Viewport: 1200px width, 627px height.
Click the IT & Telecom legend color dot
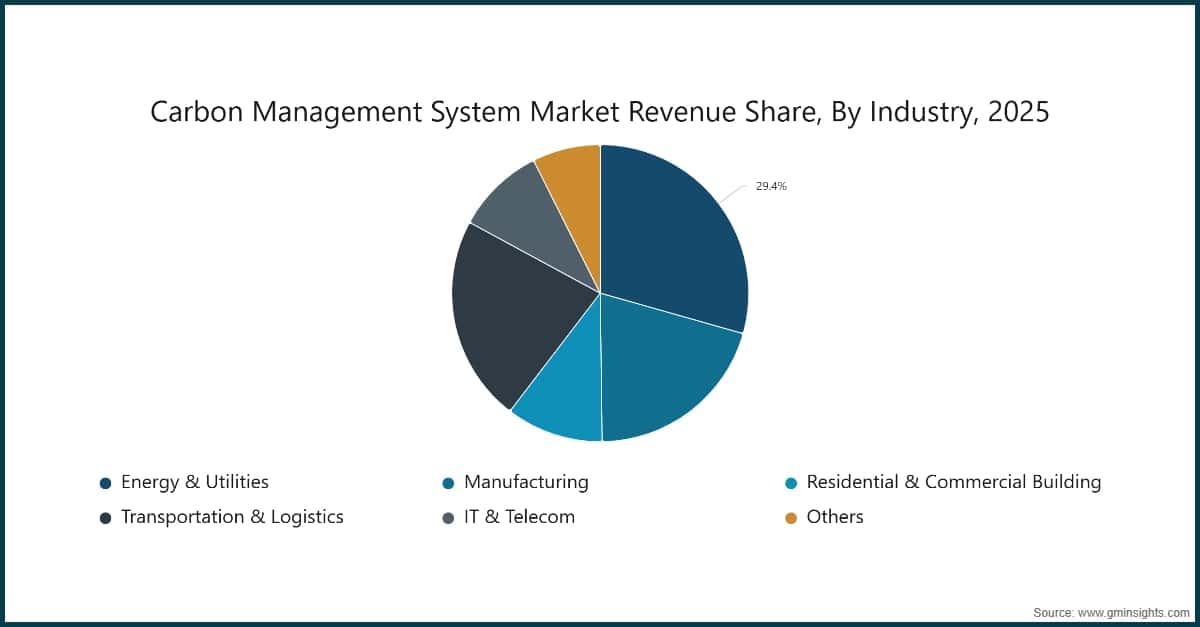448,518
